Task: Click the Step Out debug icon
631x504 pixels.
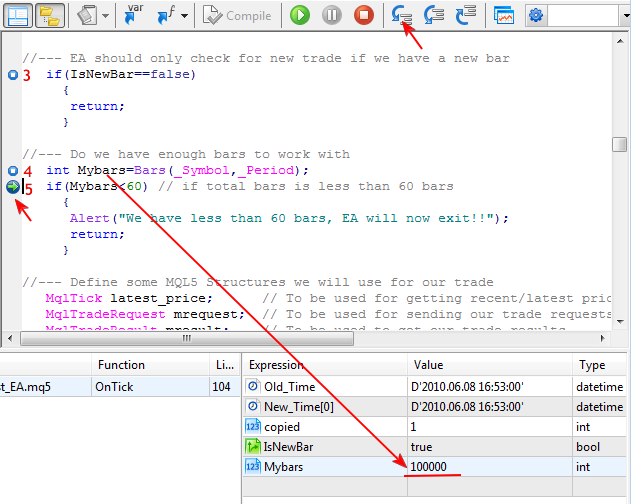Action: (466, 16)
